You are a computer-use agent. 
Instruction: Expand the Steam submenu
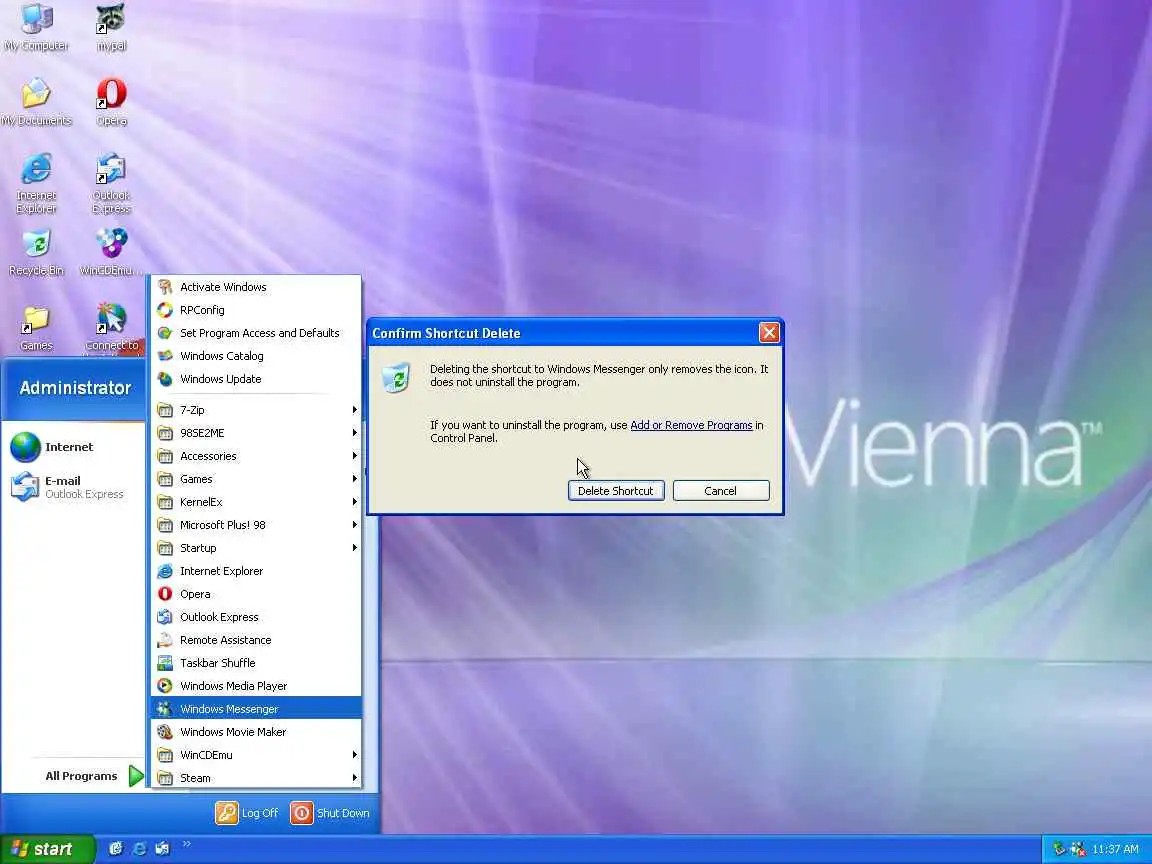pyautogui.click(x=256, y=778)
